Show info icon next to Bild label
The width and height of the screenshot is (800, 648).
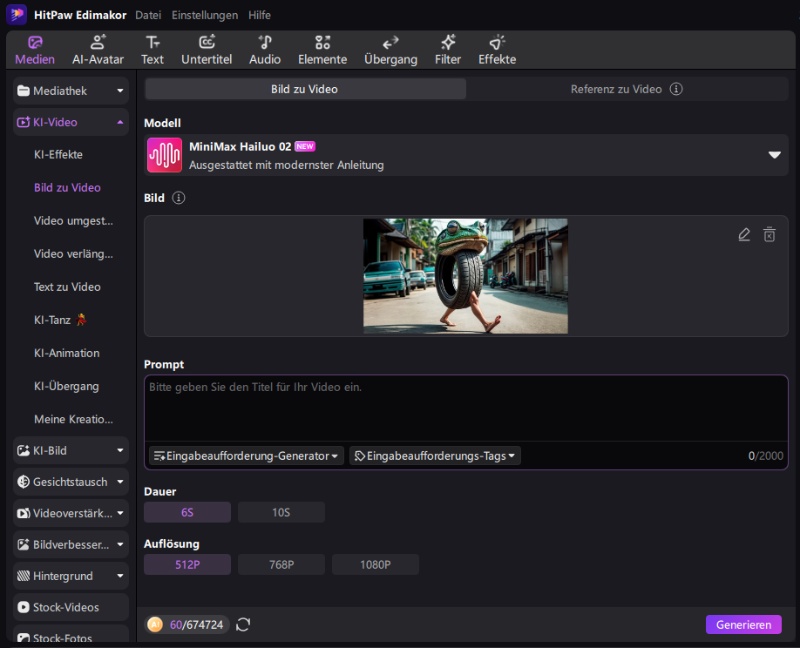179,198
